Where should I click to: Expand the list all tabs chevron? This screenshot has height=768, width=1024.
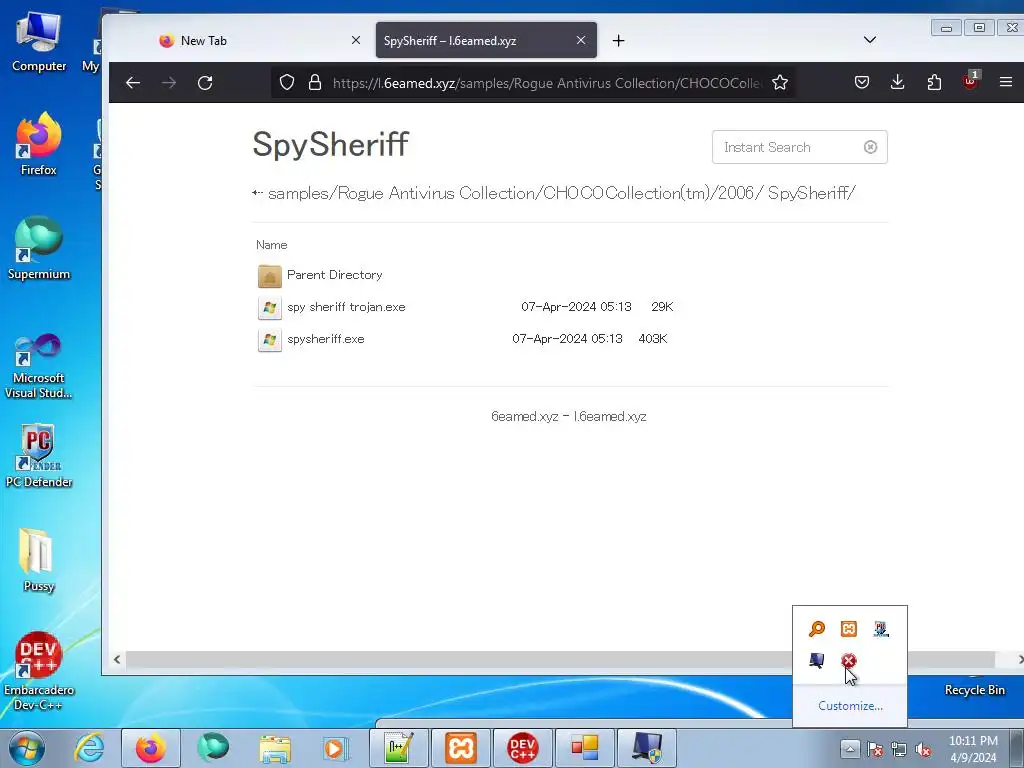tap(870, 40)
